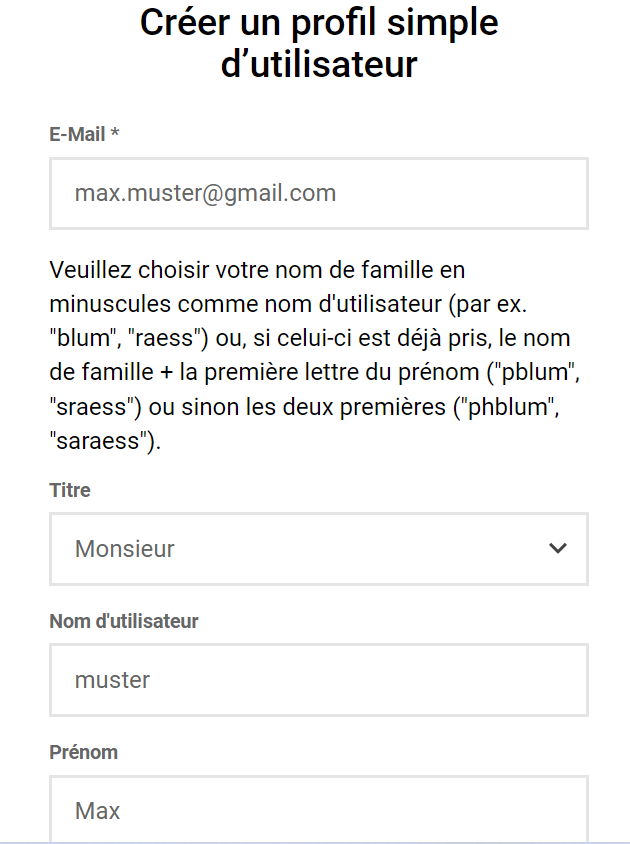Click the Nom d'utilisateur label

tap(124, 621)
